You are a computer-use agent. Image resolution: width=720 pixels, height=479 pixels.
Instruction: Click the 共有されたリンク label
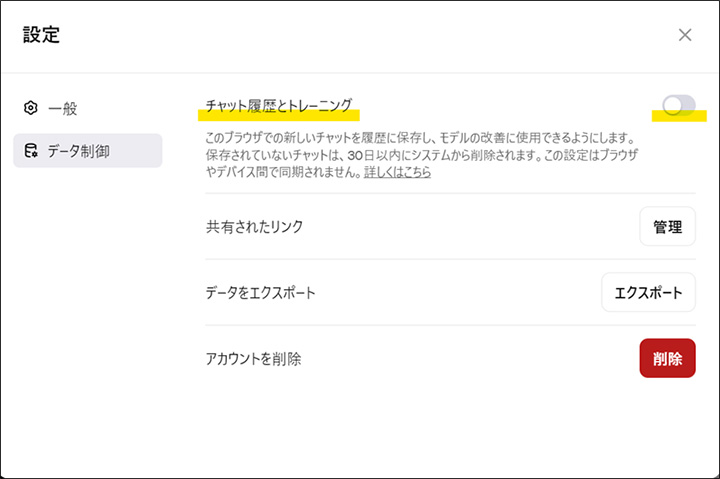(x=254, y=226)
